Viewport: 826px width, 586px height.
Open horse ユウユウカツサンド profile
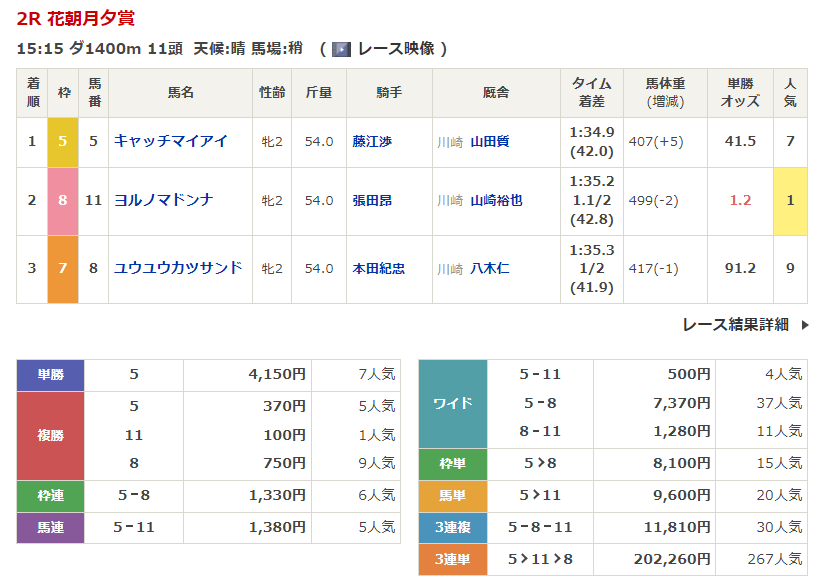178,268
